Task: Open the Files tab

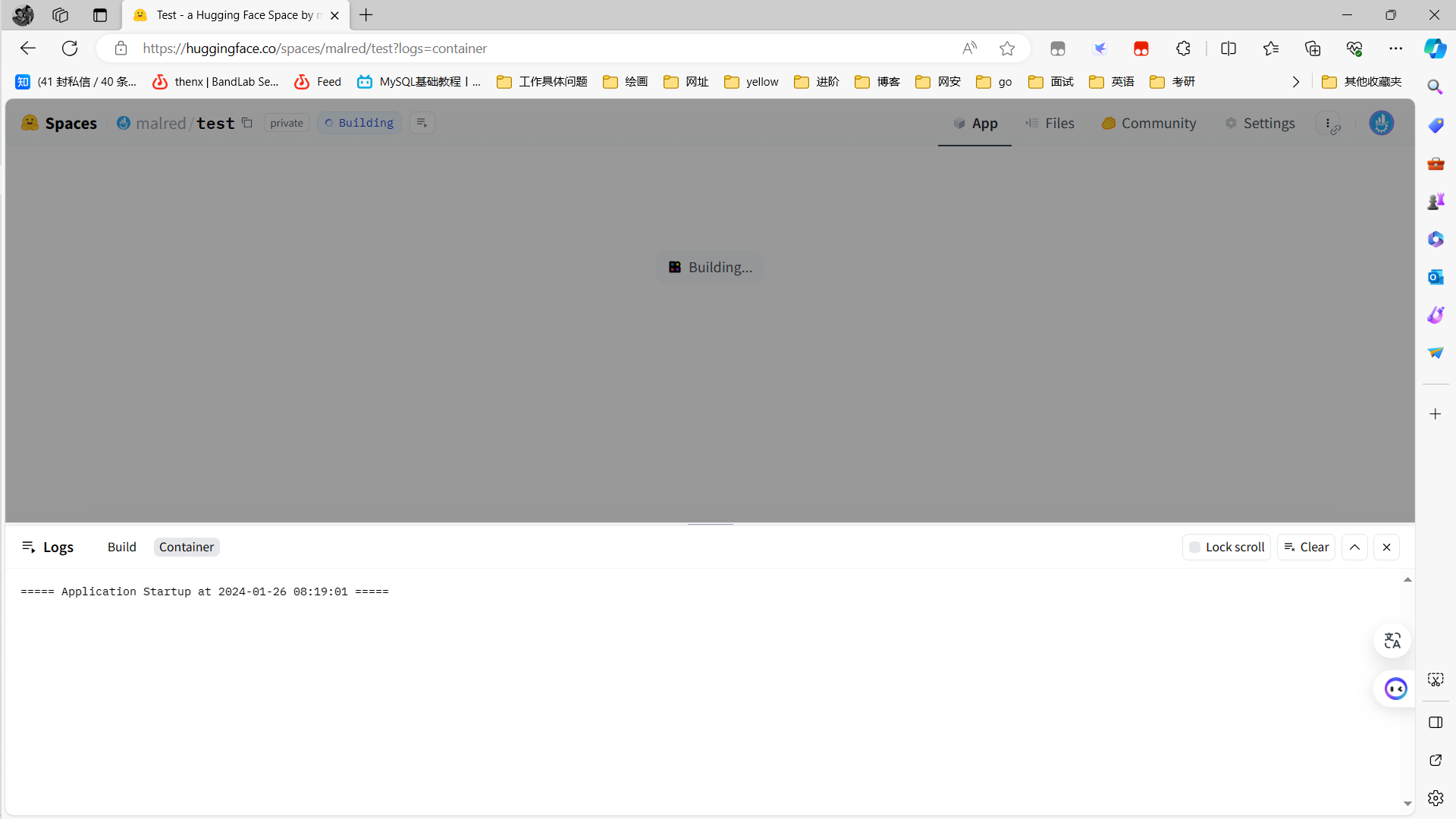Action: [1050, 123]
